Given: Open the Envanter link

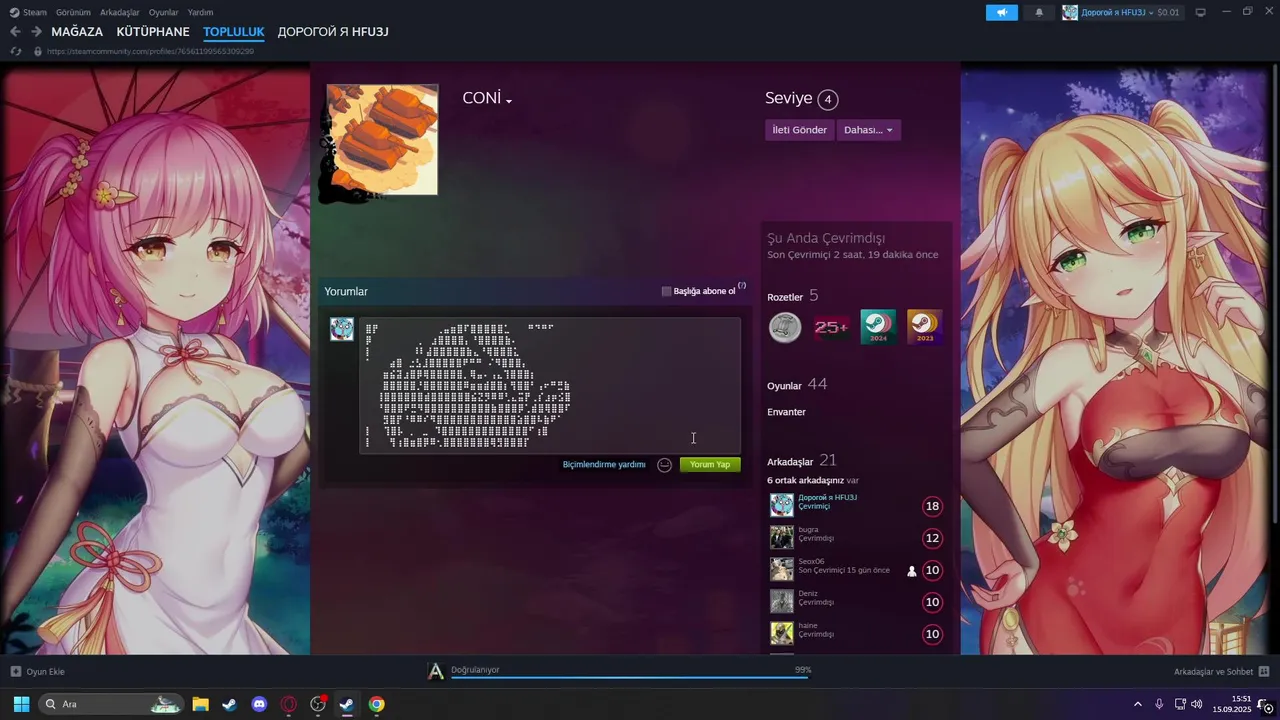Looking at the screenshot, I should 786,412.
